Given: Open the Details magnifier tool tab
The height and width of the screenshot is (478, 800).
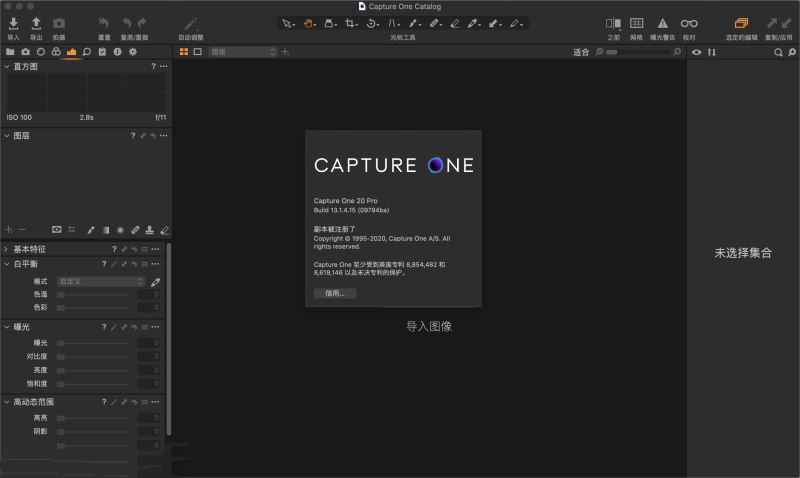Looking at the screenshot, I should pos(87,52).
